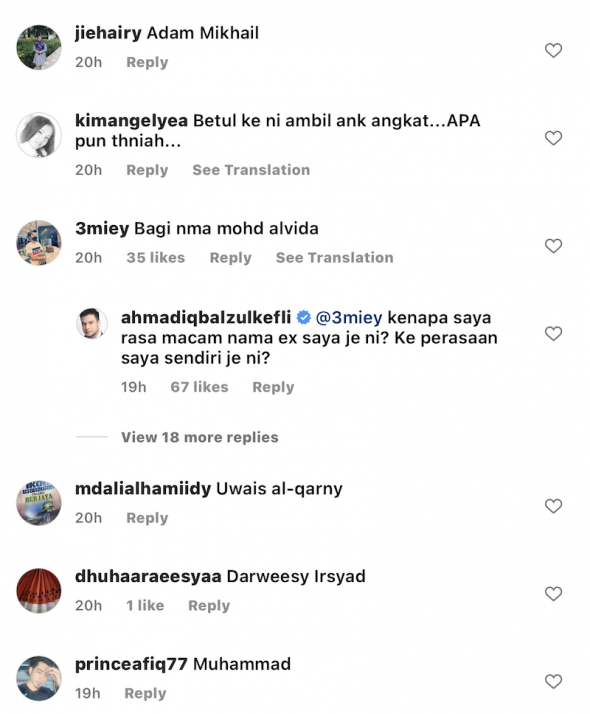Expand View 18 more replies
This screenshot has width=590, height=714.
199,437
